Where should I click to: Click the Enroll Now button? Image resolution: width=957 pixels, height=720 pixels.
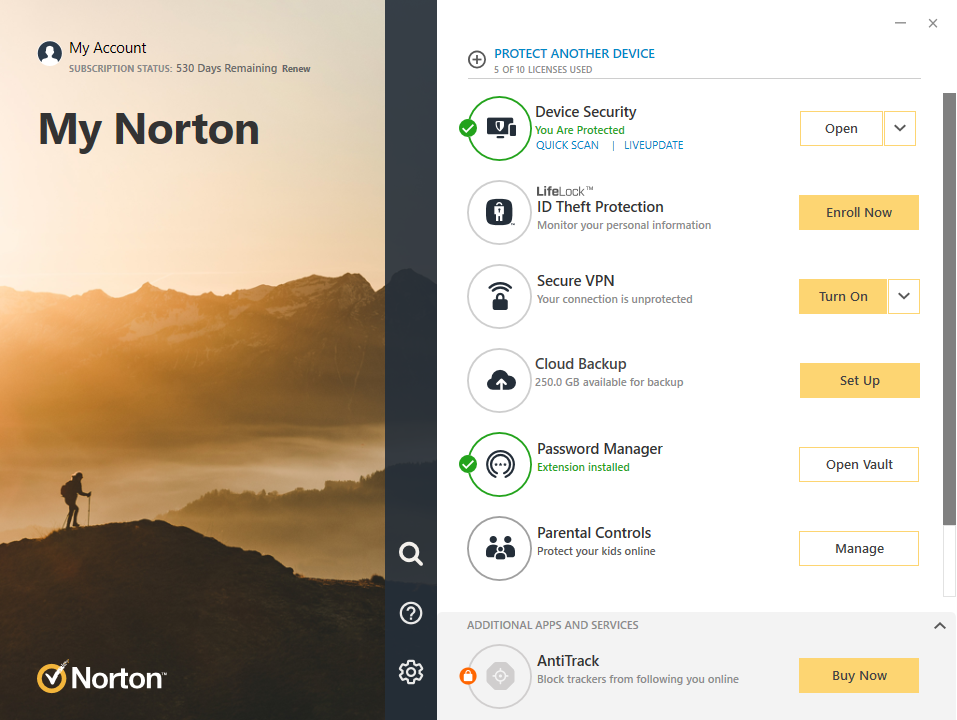tap(858, 213)
